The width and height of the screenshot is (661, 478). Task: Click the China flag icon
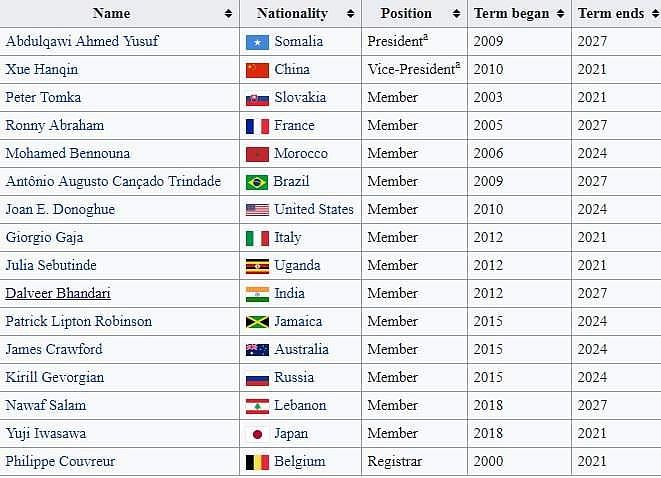(257, 70)
